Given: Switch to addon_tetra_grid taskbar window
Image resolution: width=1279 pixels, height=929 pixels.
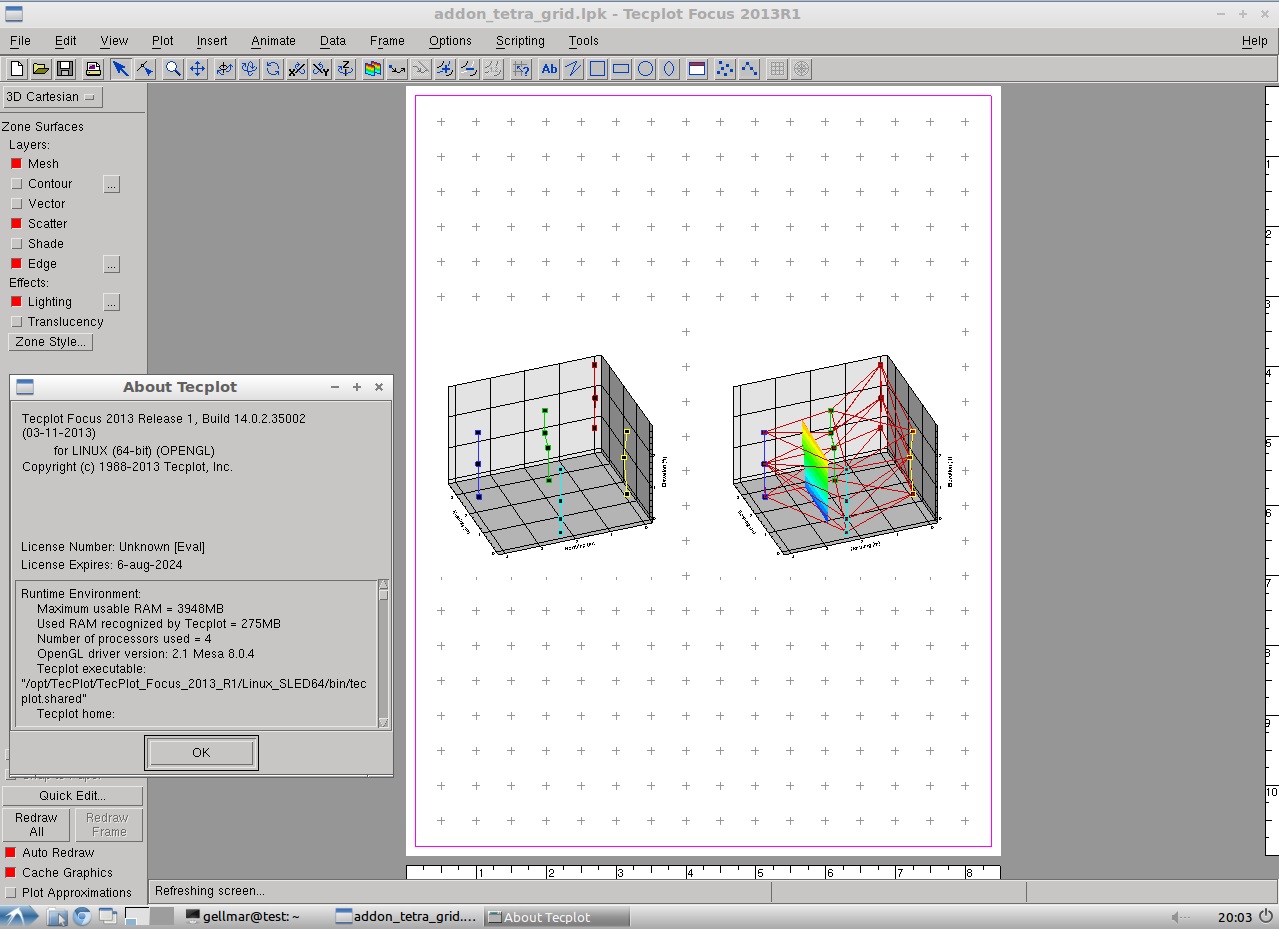Looking at the screenshot, I should [x=407, y=917].
